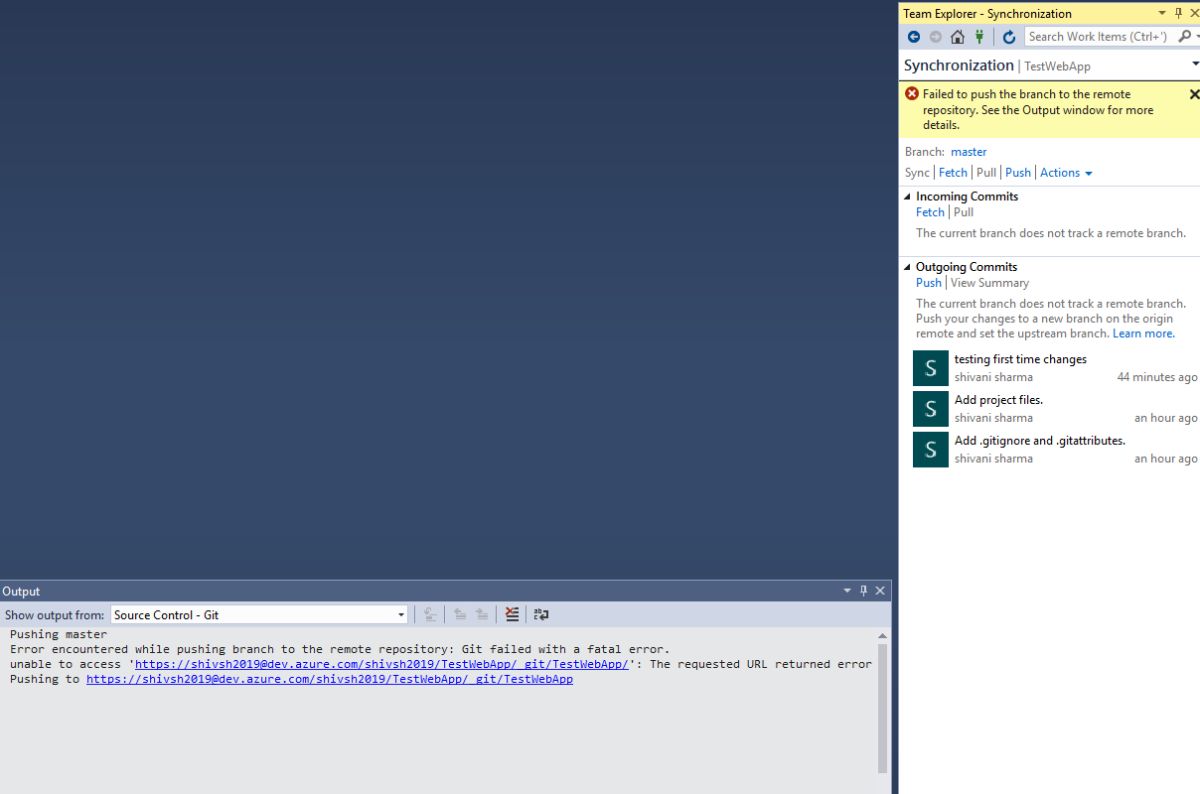This screenshot has height=794, width=1200.
Task: Toggle auto-hide pin on Output window
Action: (x=864, y=591)
